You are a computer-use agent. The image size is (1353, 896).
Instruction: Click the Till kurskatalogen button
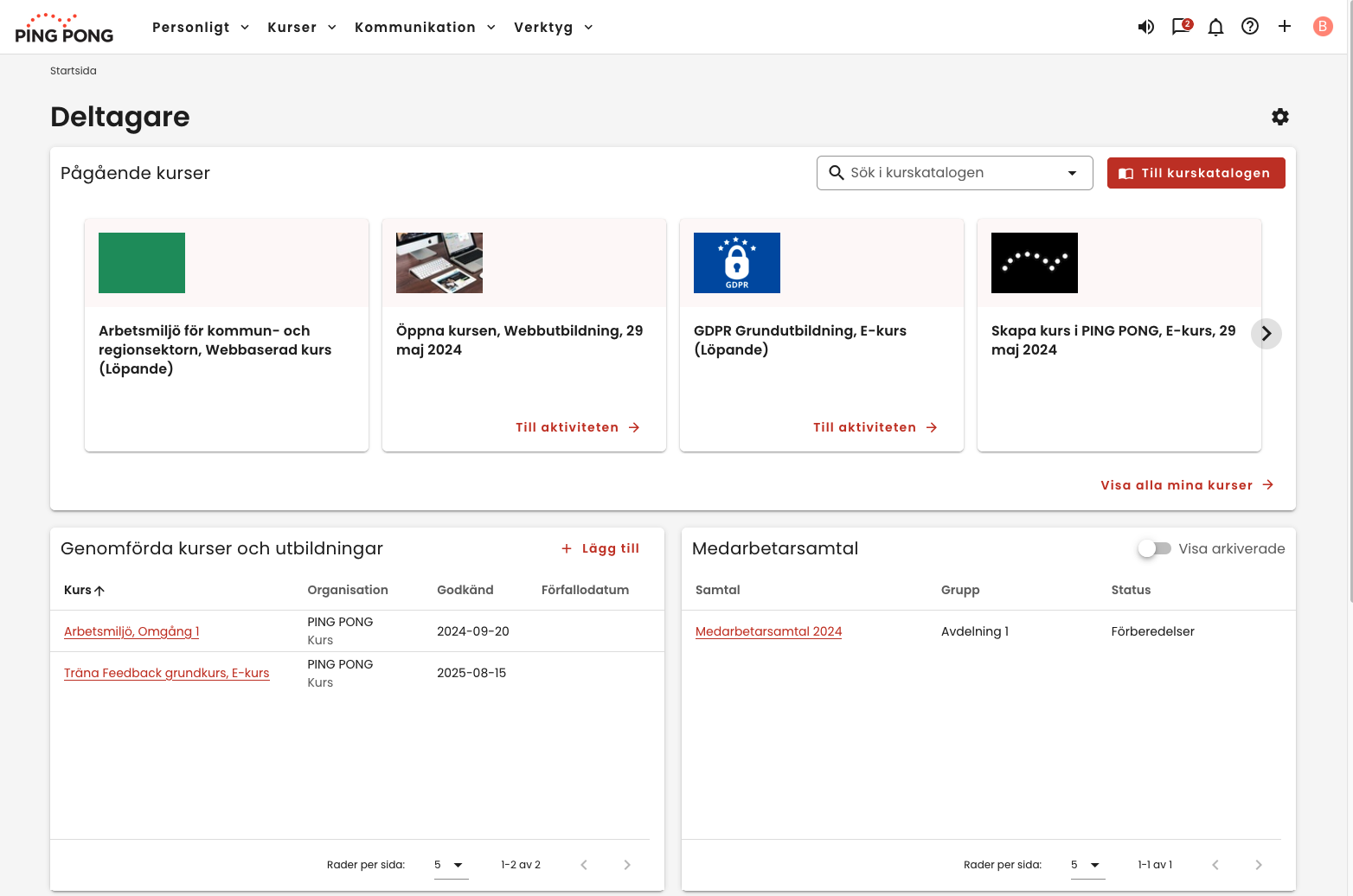tap(1196, 173)
